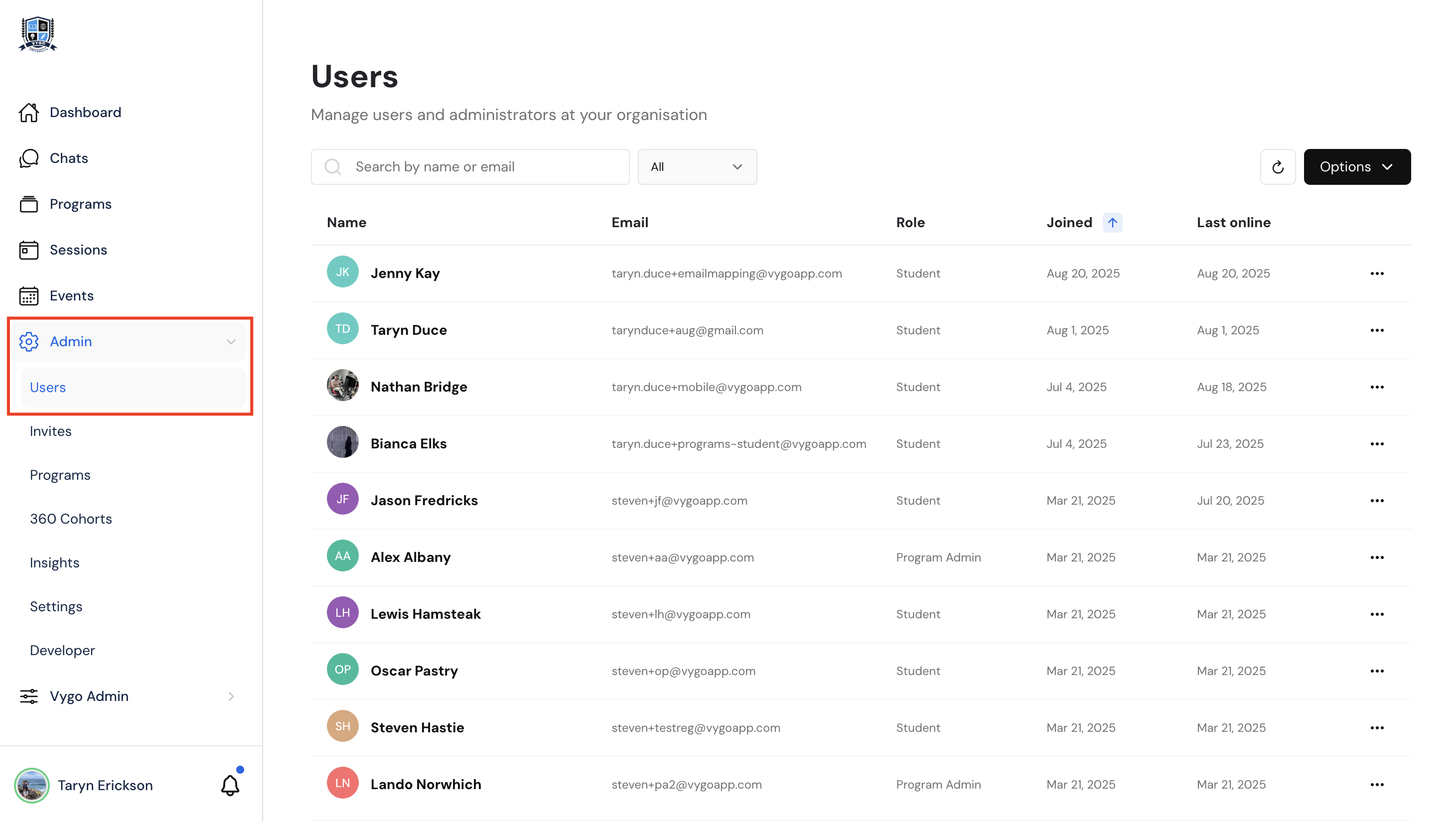
Task: Toggle Joined column sort arrow
Action: [1112, 223]
